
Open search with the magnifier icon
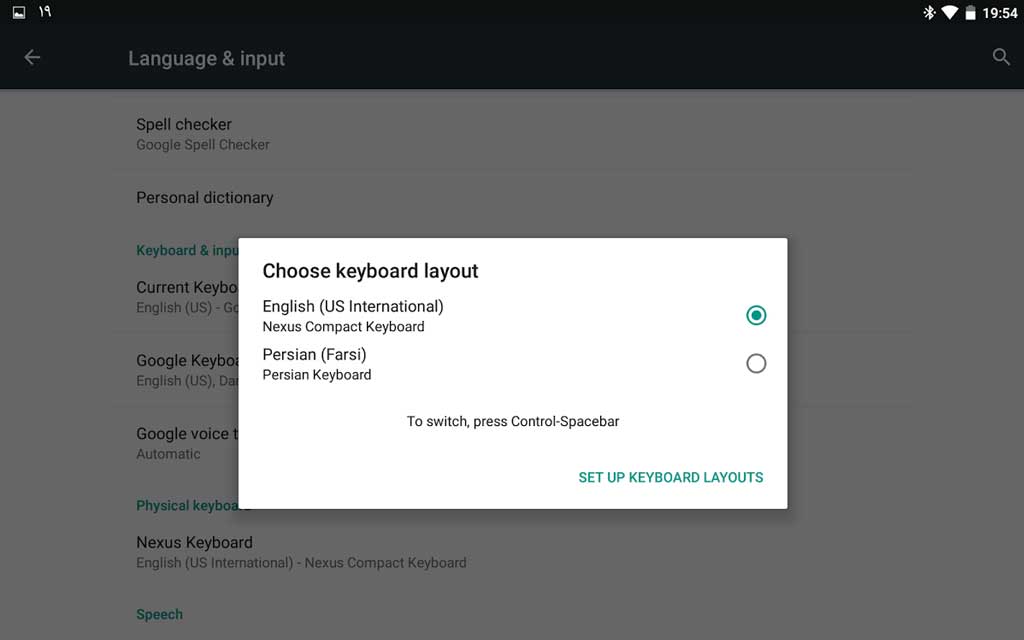coord(1001,58)
